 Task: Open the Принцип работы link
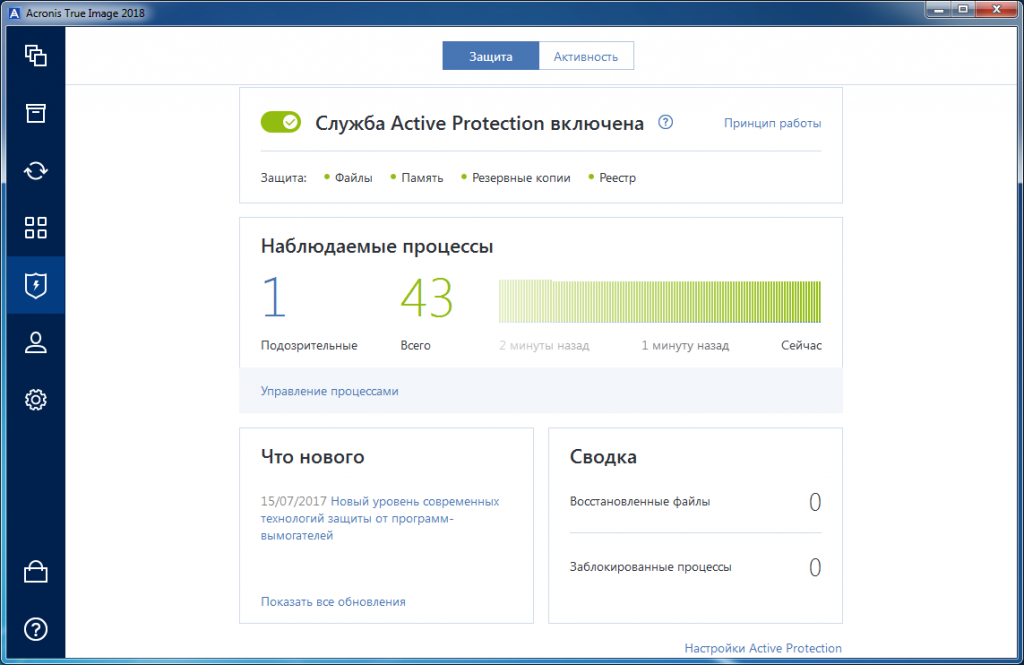pyautogui.click(x=772, y=122)
